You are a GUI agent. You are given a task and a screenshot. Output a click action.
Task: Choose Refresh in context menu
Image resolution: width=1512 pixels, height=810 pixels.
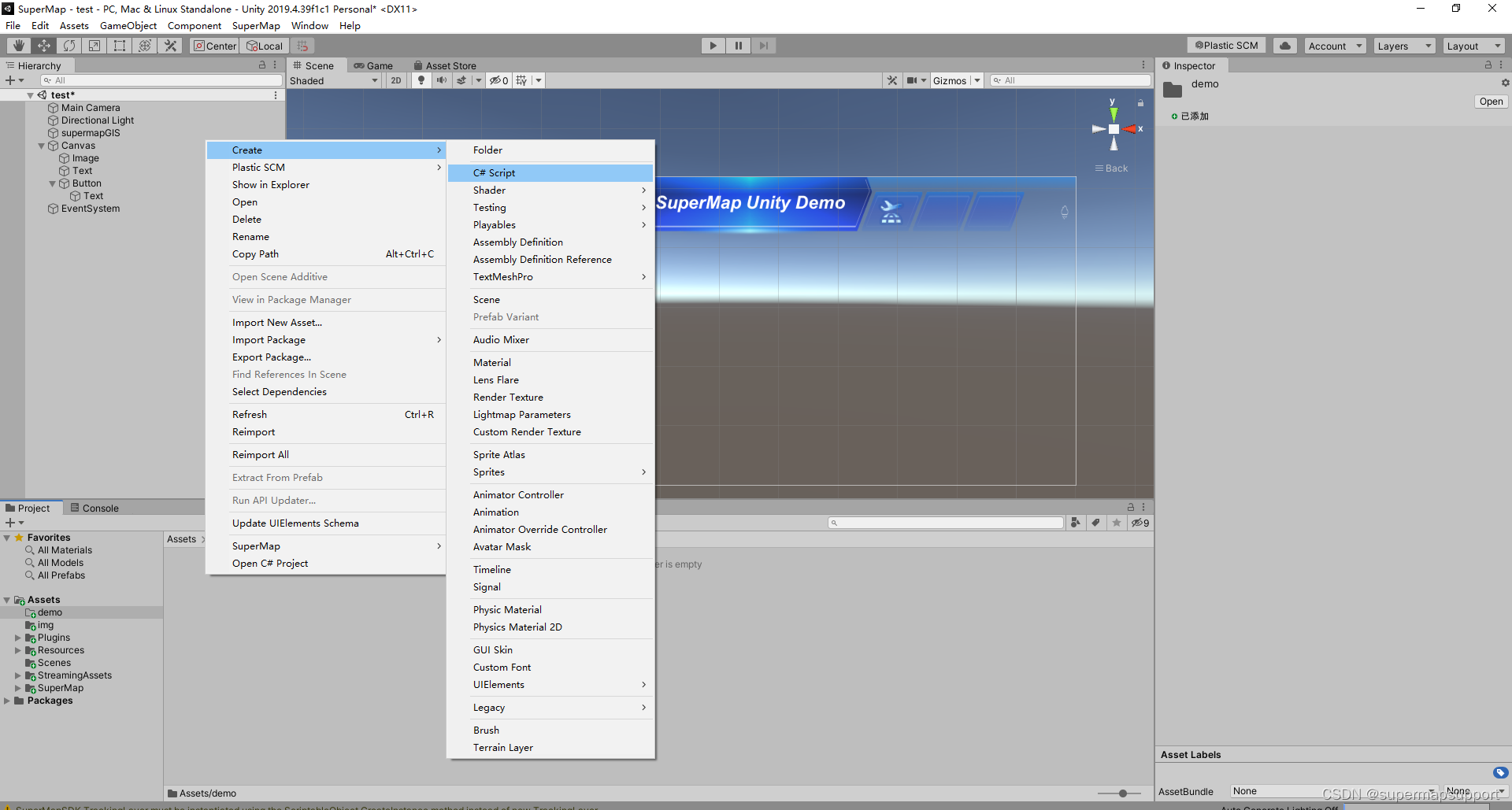click(x=325, y=415)
